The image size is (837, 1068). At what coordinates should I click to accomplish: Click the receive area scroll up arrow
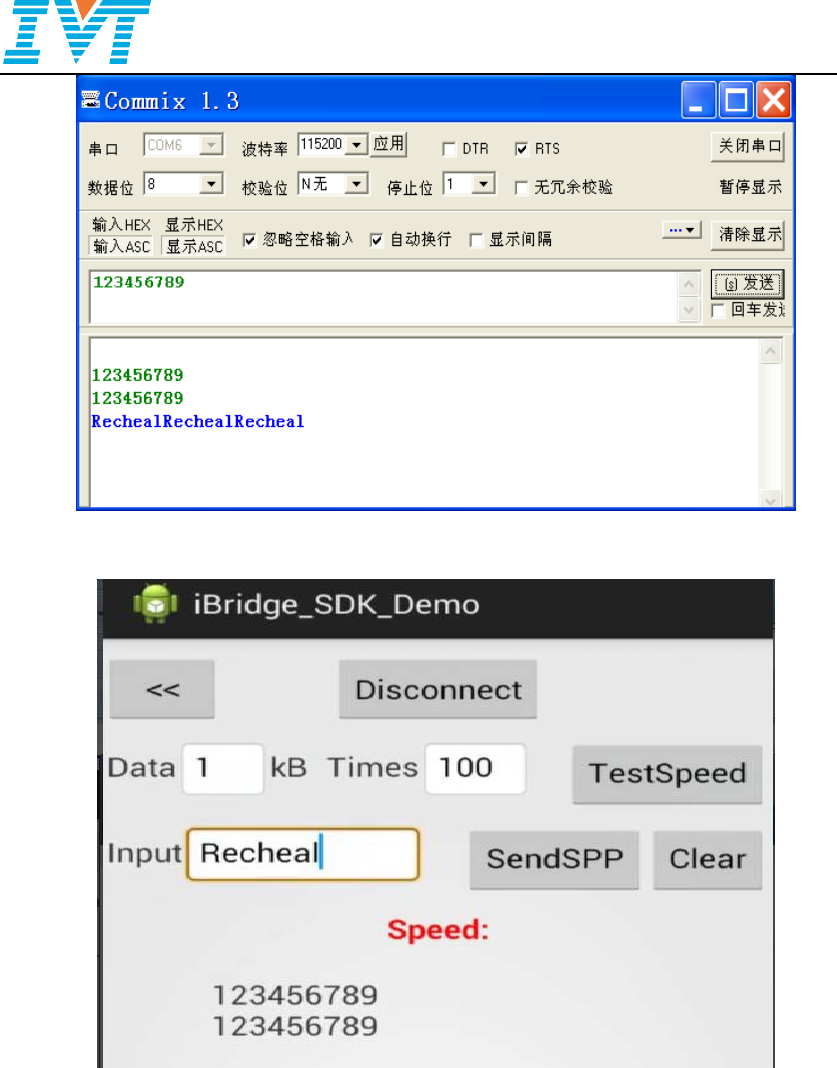(x=771, y=351)
